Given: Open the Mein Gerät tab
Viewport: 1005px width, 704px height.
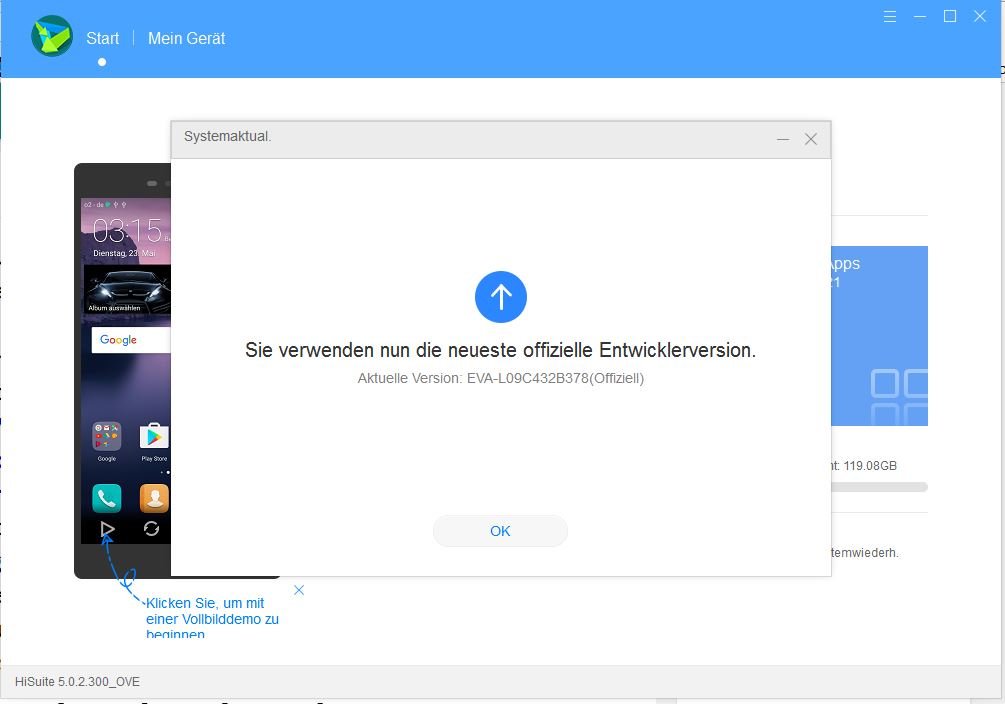Looking at the screenshot, I should (187, 38).
